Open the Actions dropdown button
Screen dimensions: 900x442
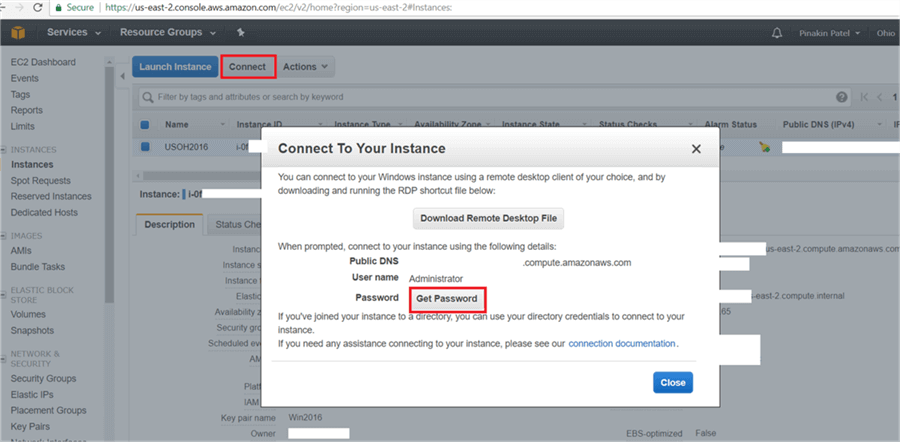(x=306, y=67)
